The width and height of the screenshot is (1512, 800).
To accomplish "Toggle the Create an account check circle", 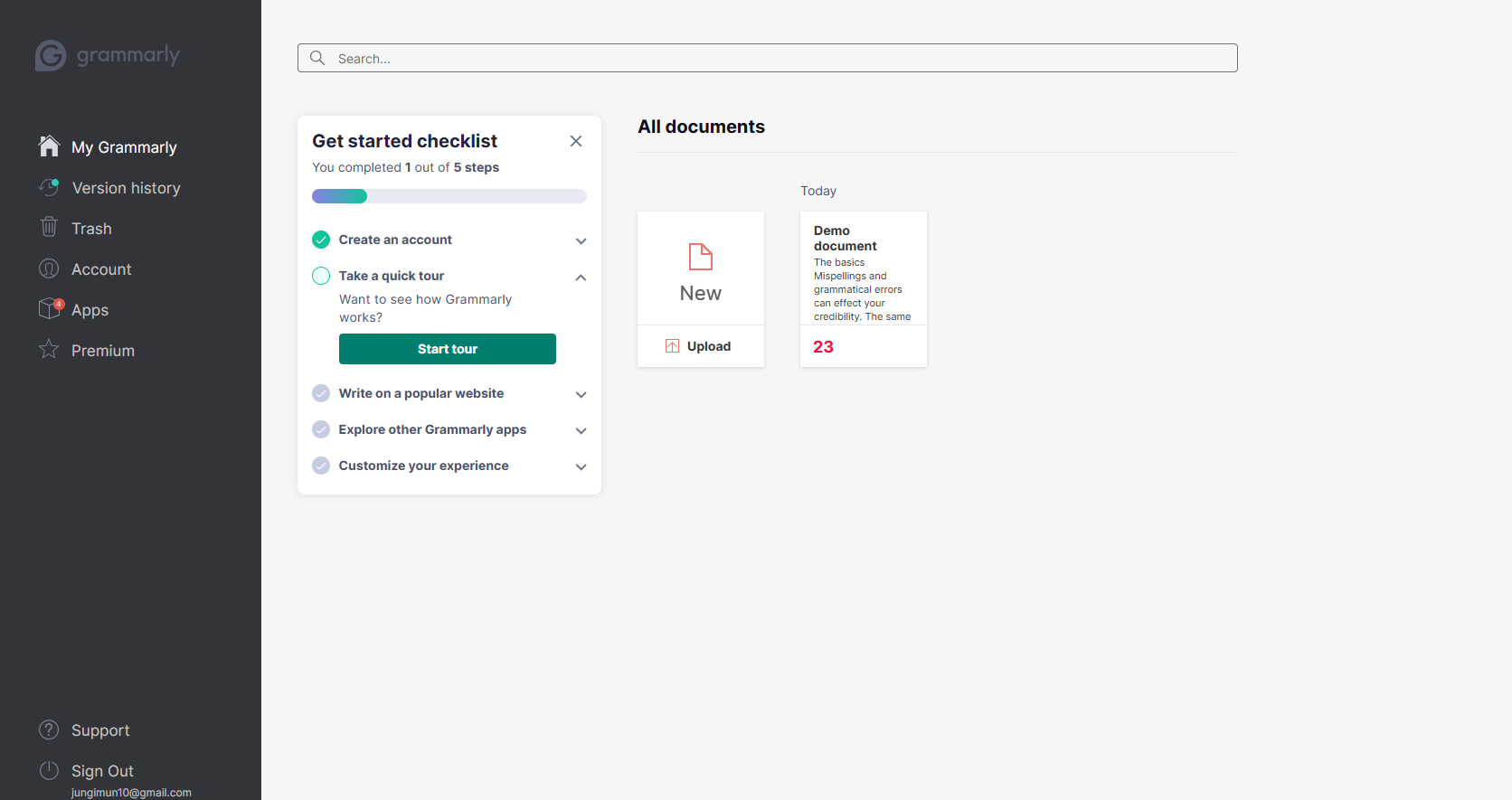I will (x=321, y=240).
